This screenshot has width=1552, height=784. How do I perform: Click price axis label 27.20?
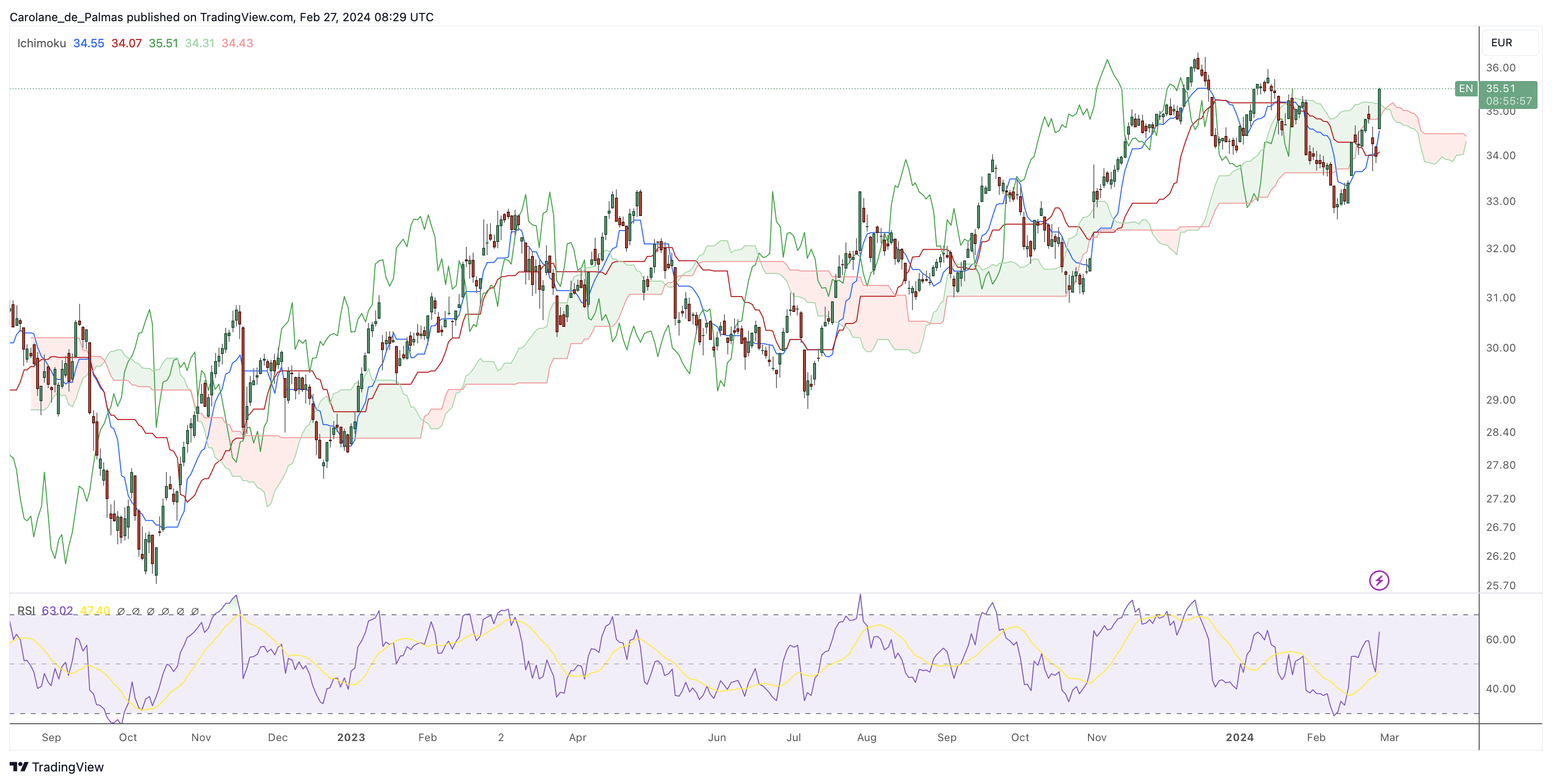(1500, 499)
